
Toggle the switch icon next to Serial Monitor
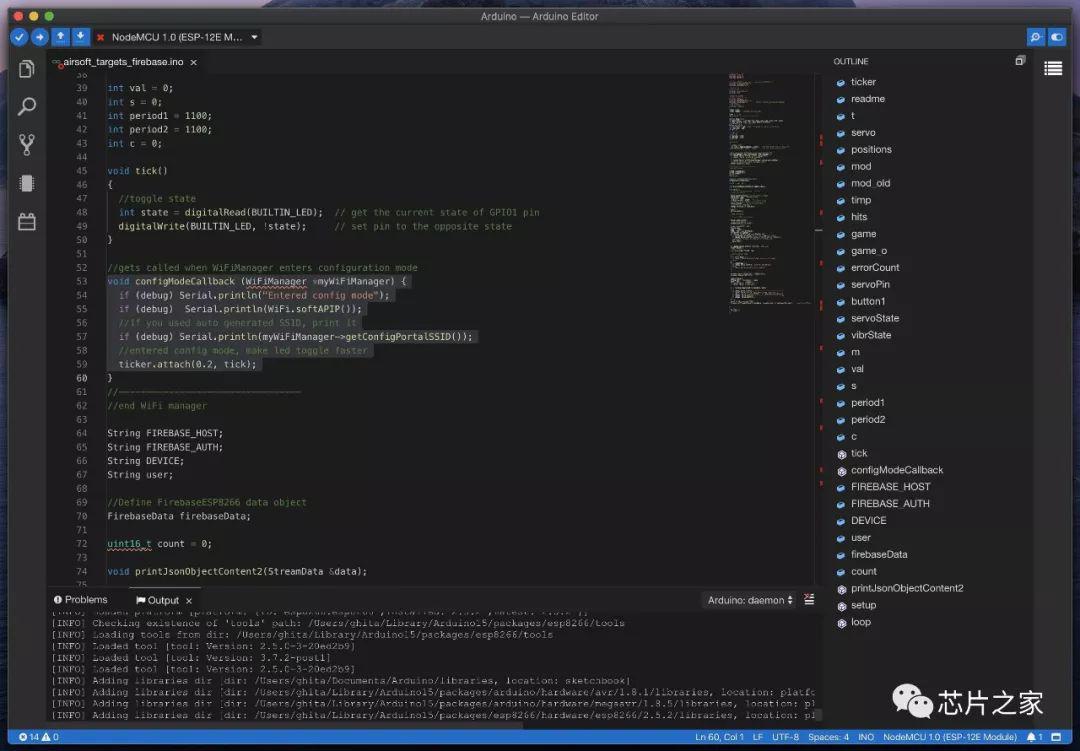pos(1057,37)
